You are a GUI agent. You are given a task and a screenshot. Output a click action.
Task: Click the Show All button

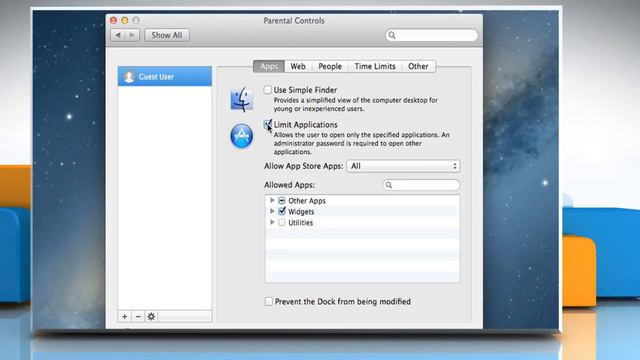(x=167, y=35)
